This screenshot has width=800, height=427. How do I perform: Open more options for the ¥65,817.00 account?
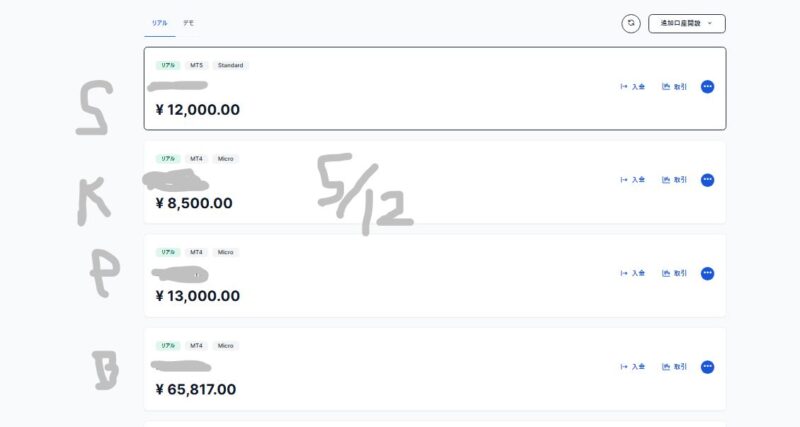707,367
